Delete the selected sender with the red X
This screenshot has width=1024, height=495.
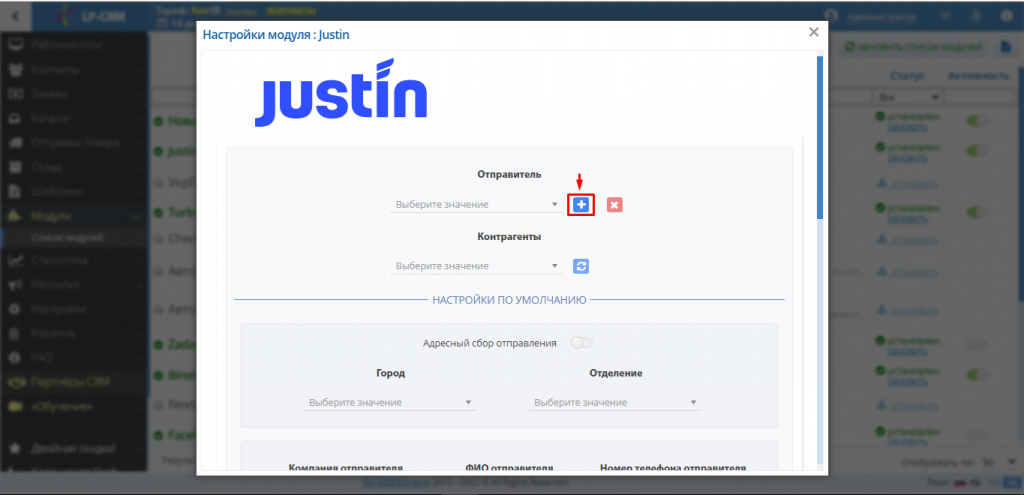615,205
